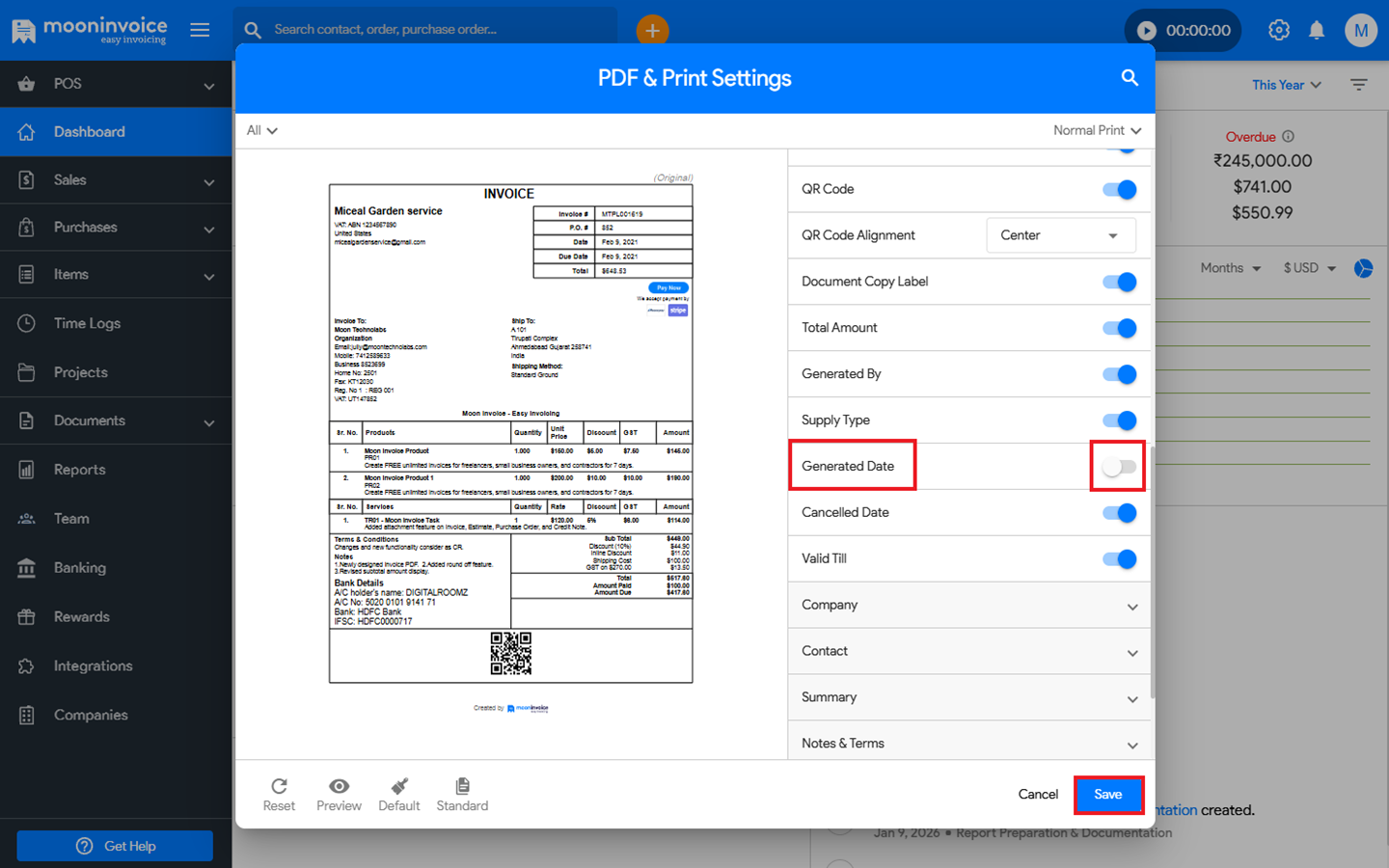
Task: Toggle off Document Copy Label
Action: click(1119, 283)
